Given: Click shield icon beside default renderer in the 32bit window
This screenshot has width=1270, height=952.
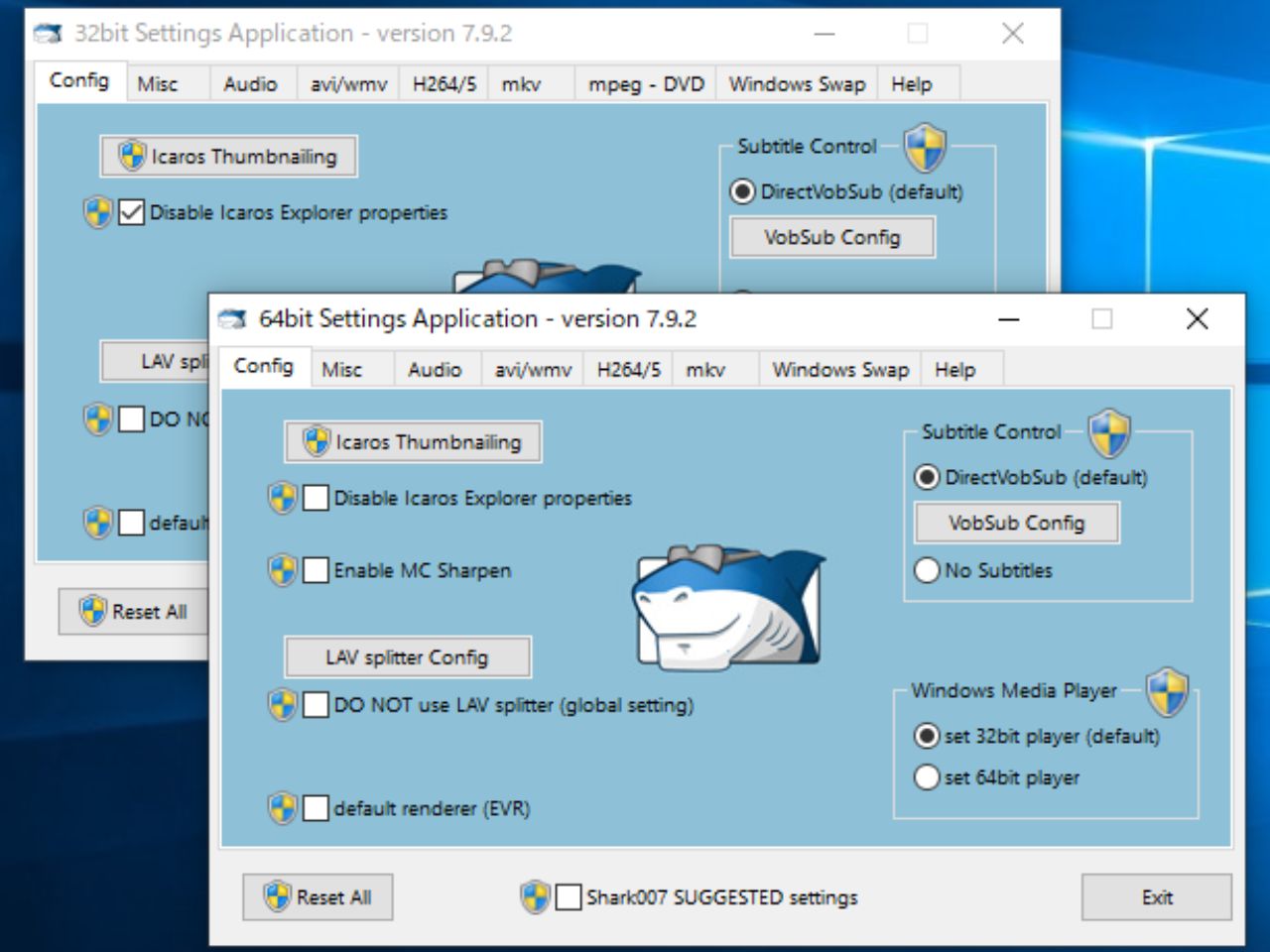Looking at the screenshot, I should pyautogui.click(x=98, y=523).
